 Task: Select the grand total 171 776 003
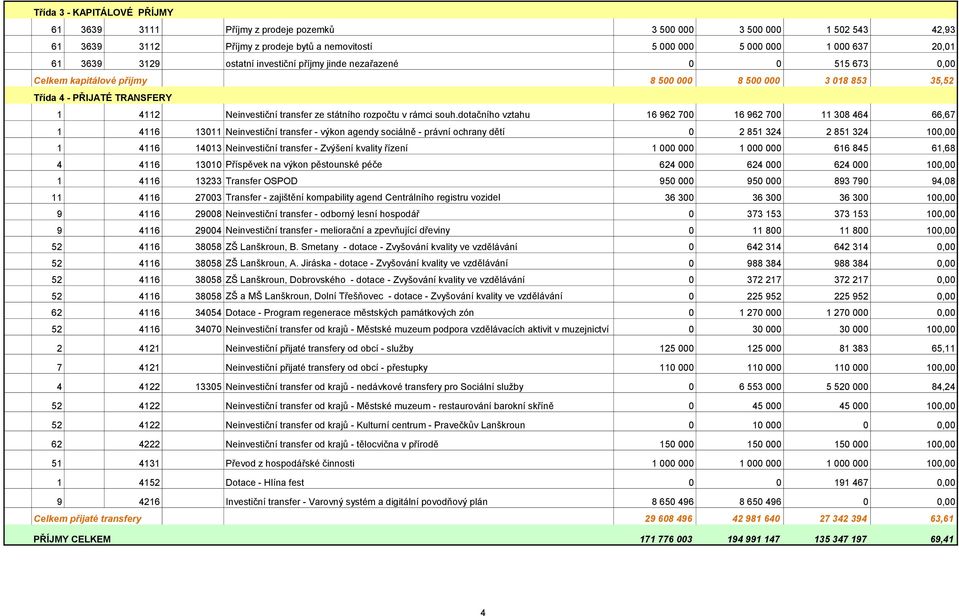coord(666,540)
